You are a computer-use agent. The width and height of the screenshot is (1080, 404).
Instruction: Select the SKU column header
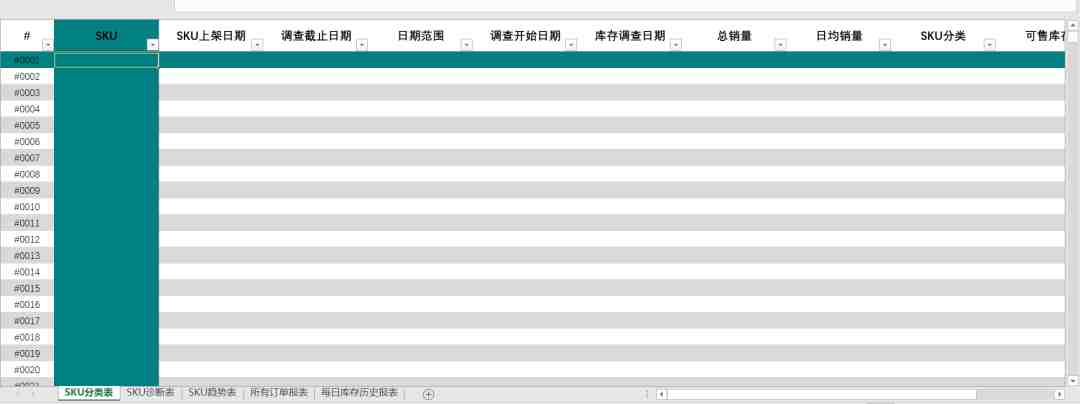tap(106, 36)
